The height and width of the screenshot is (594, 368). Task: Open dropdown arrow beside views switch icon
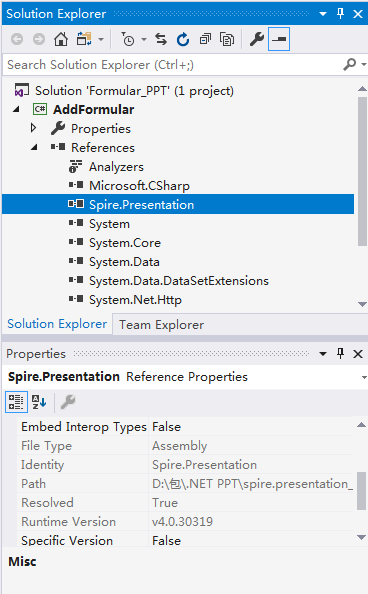101,39
